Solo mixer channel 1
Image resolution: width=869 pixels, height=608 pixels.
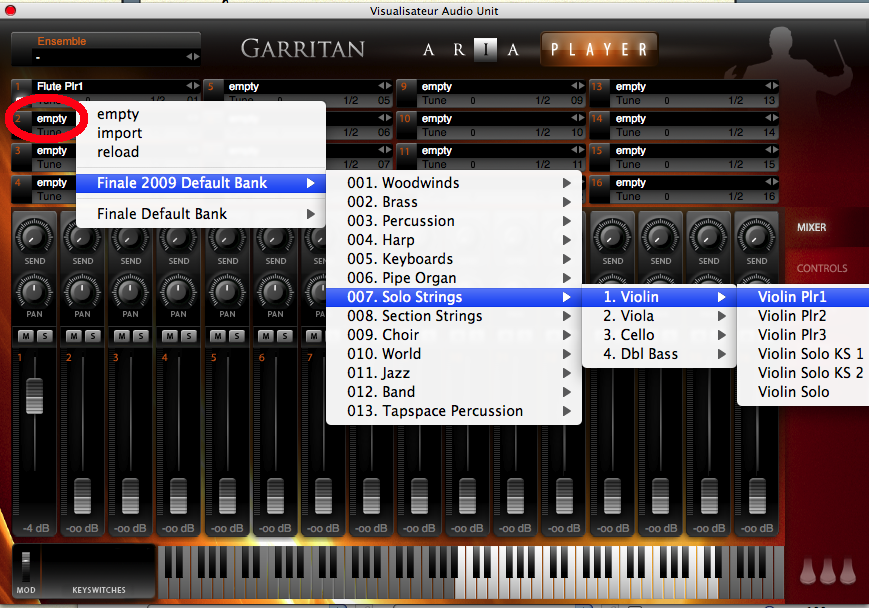(x=43, y=336)
